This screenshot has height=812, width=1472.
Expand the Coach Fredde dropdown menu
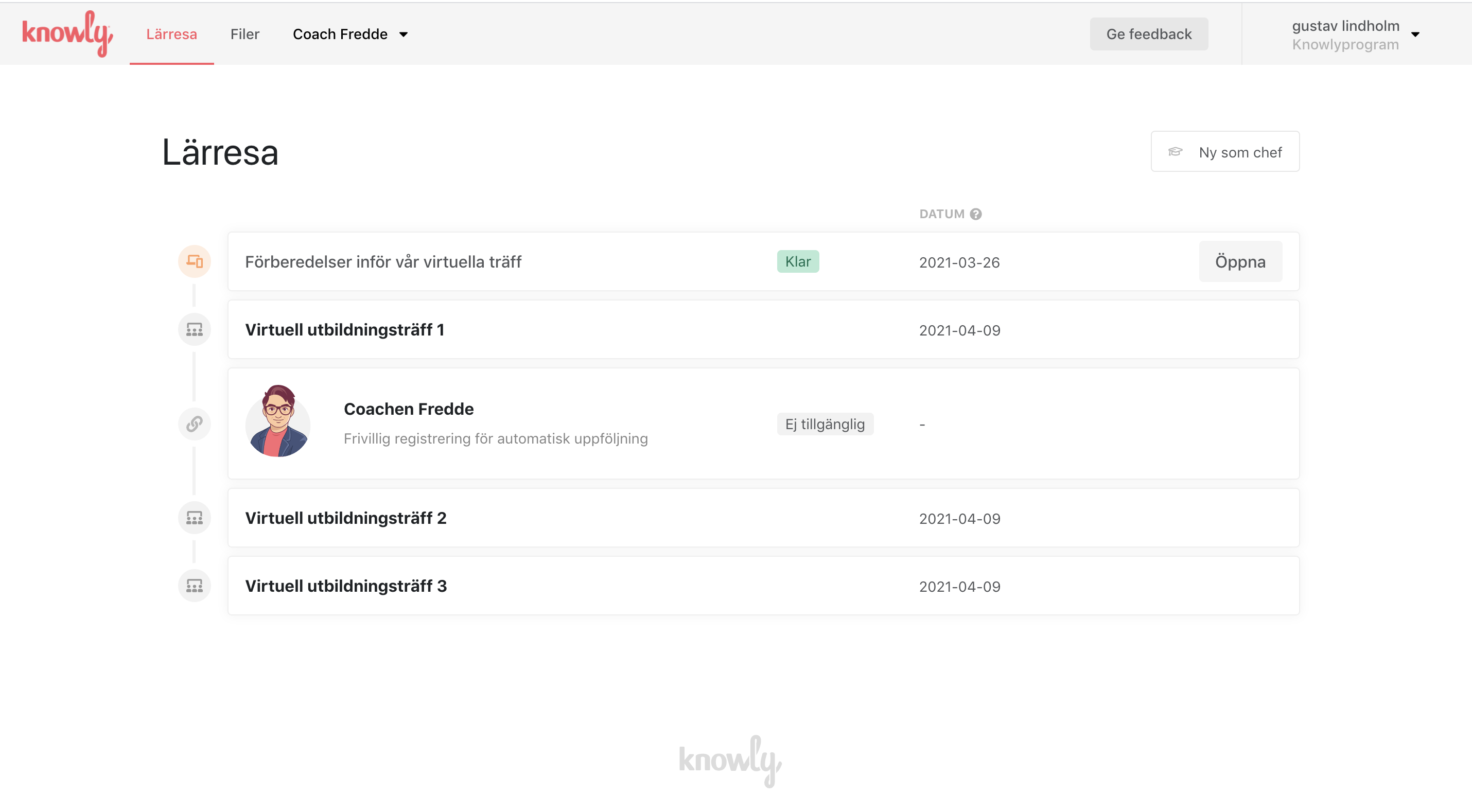click(349, 34)
